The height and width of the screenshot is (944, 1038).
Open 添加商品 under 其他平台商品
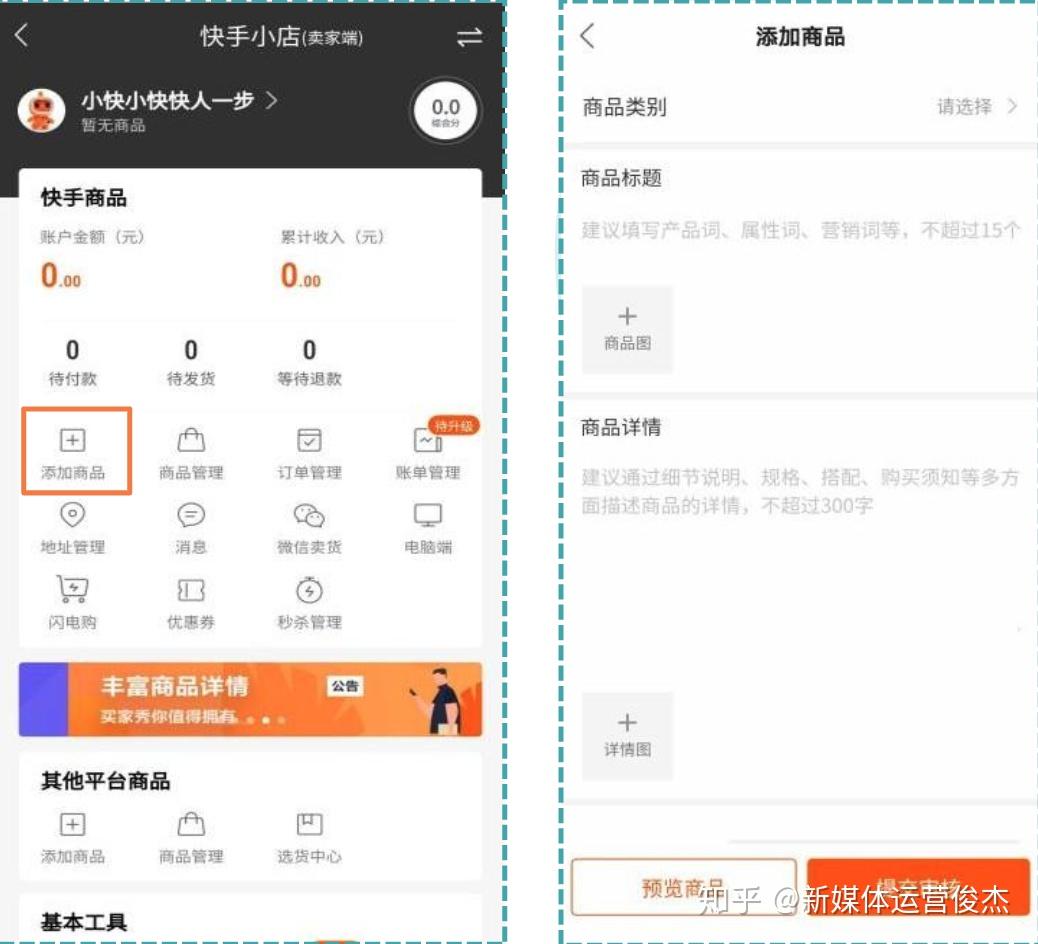coord(73,837)
